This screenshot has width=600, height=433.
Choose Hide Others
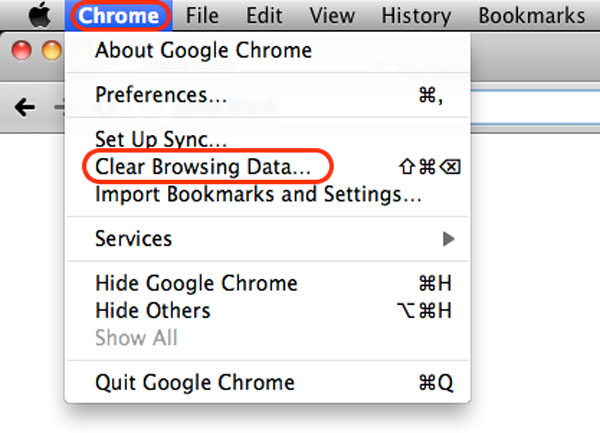[153, 311]
